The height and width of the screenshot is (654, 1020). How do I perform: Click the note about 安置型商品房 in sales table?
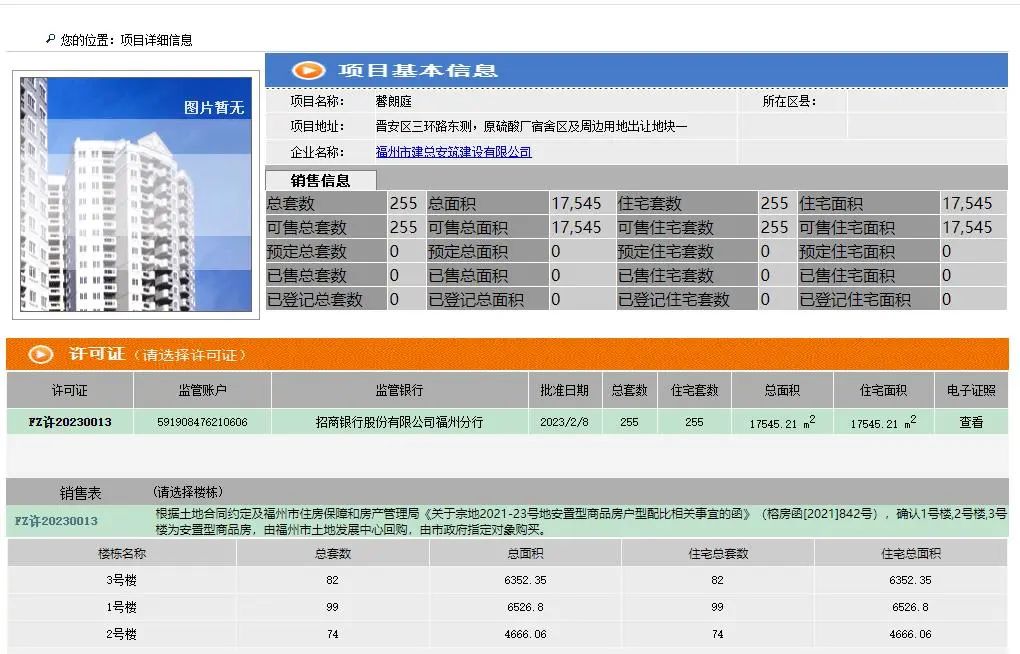click(x=581, y=522)
